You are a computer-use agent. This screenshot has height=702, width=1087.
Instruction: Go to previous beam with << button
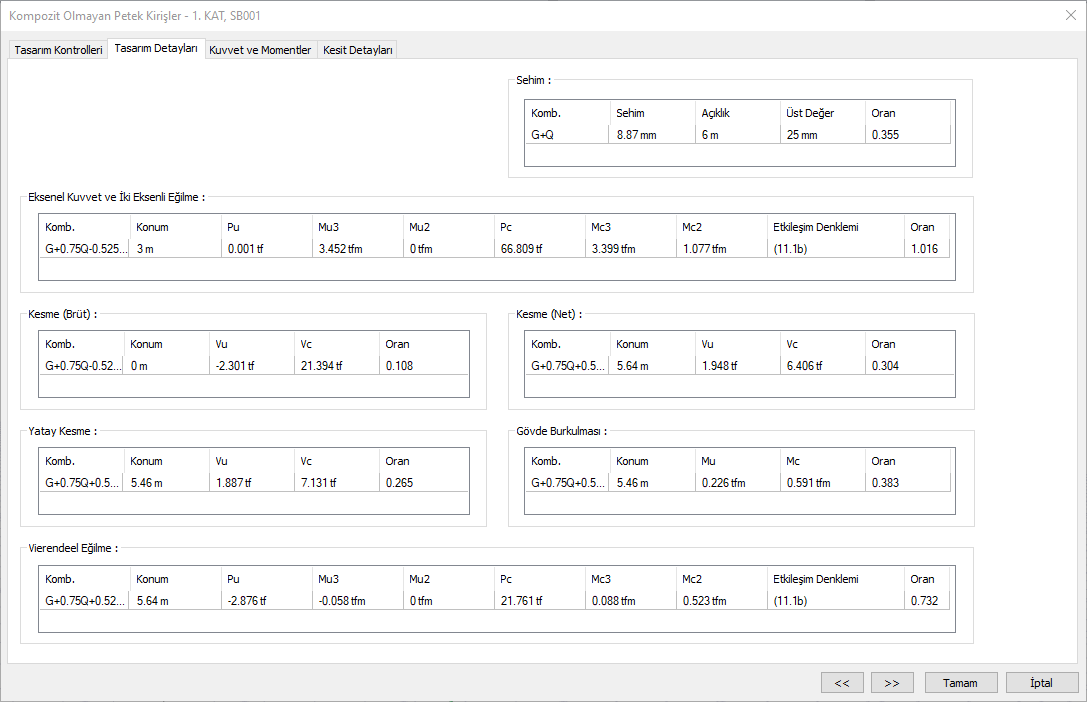click(842, 683)
